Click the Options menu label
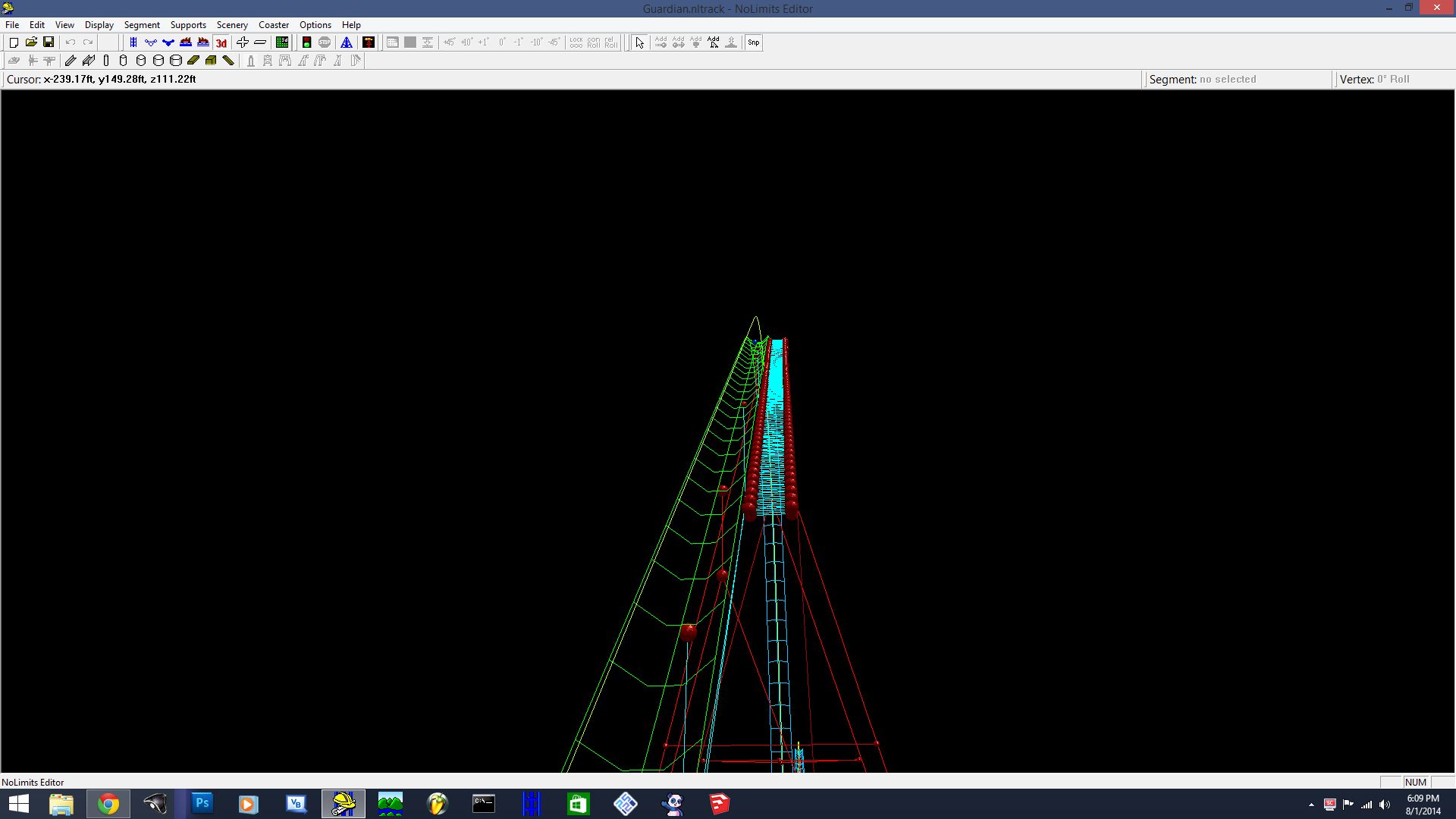This screenshot has width=1456, height=819. coord(315,25)
